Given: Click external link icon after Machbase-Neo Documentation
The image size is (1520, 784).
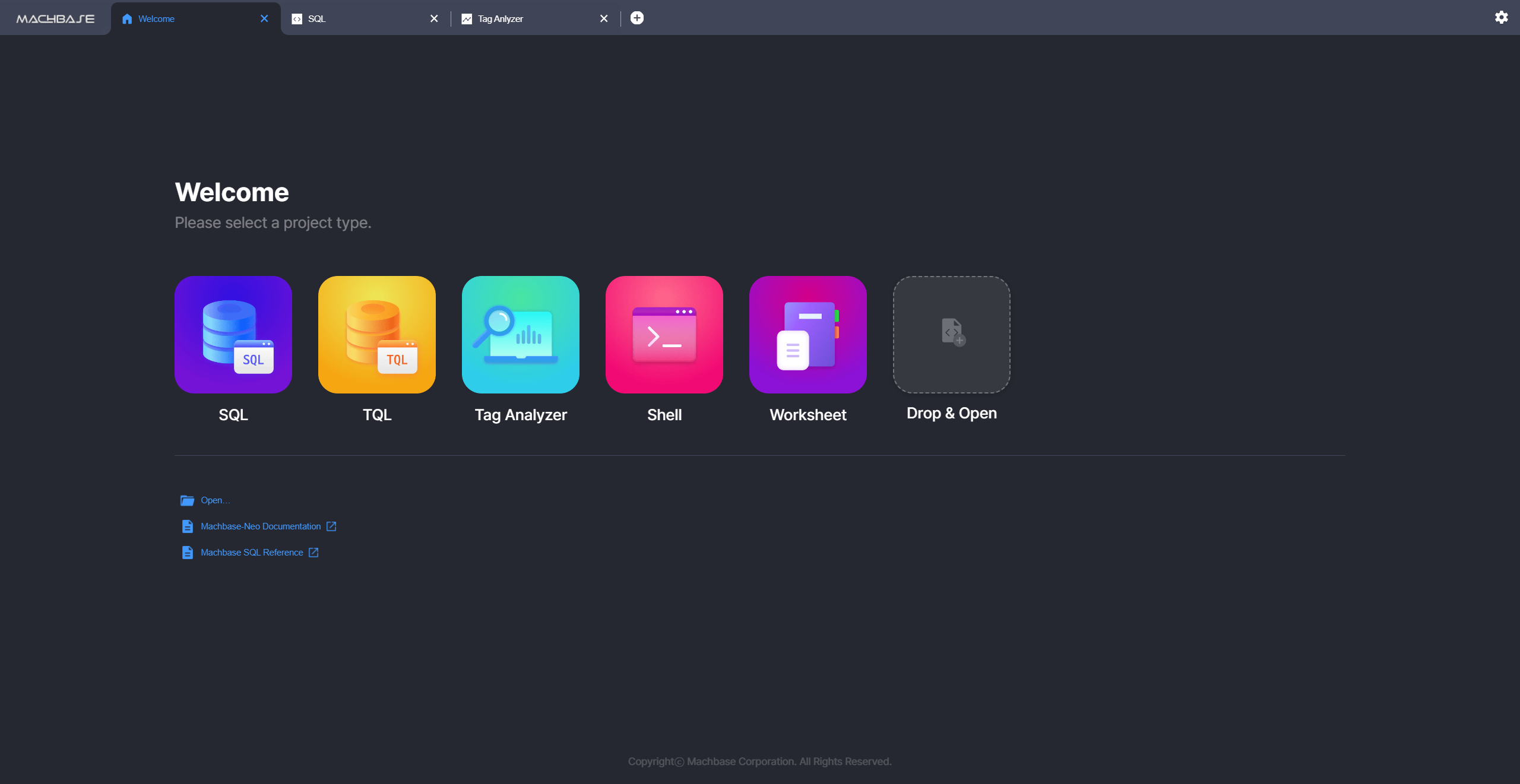Looking at the screenshot, I should pyautogui.click(x=331, y=526).
